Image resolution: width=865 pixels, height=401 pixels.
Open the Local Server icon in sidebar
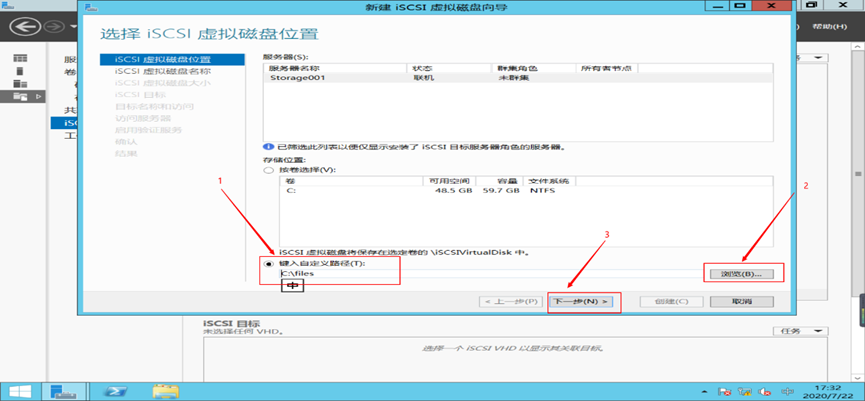(x=20, y=71)
